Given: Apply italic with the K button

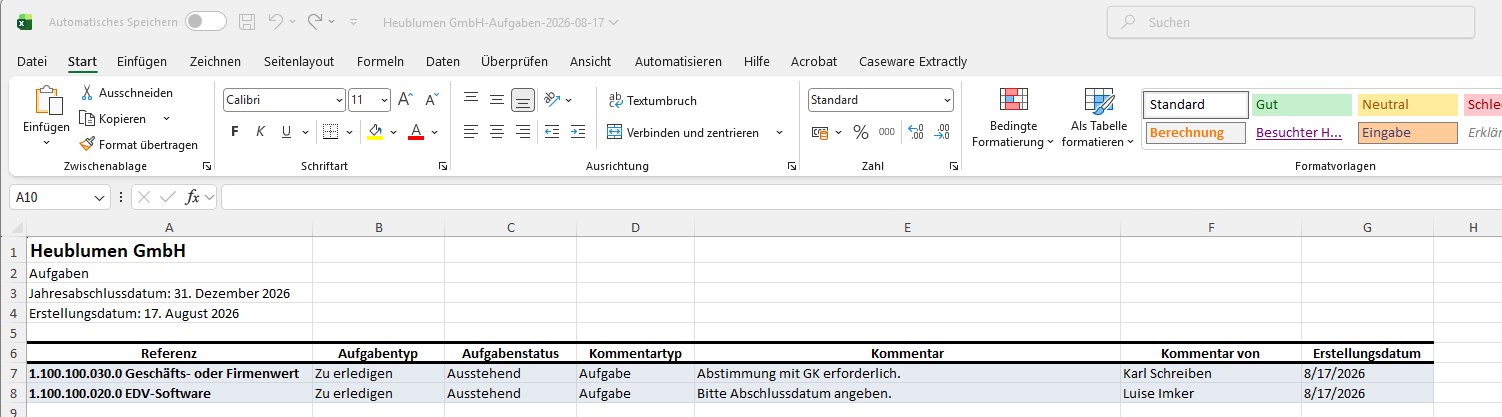Looking at the screenshot, I should pyautogui.click(x=260, y=132).
